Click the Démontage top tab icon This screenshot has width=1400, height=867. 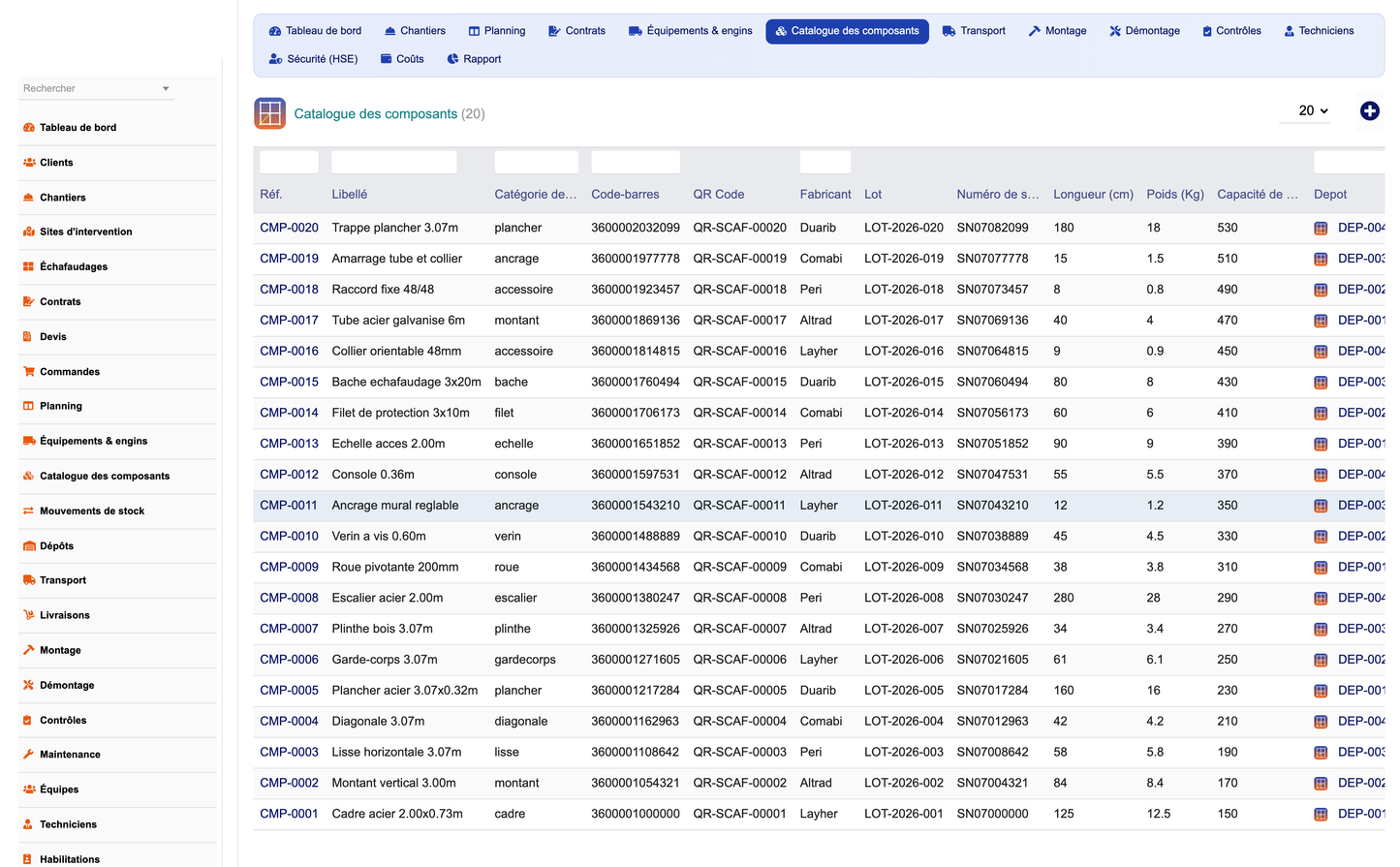(1115, 31)
